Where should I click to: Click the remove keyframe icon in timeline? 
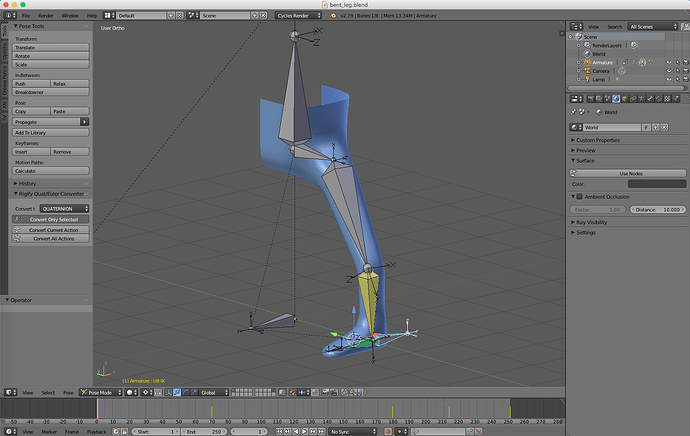pyautogui.click(x=478, y=432)
